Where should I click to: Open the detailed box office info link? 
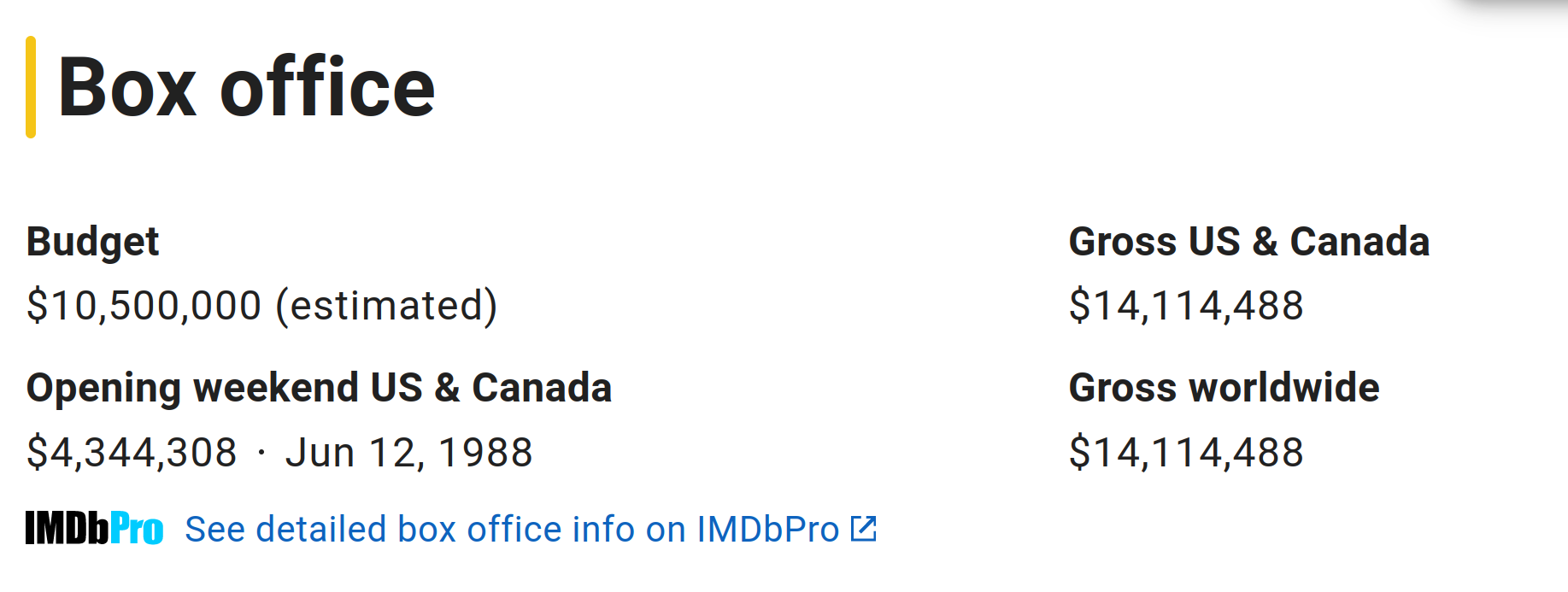531,529
